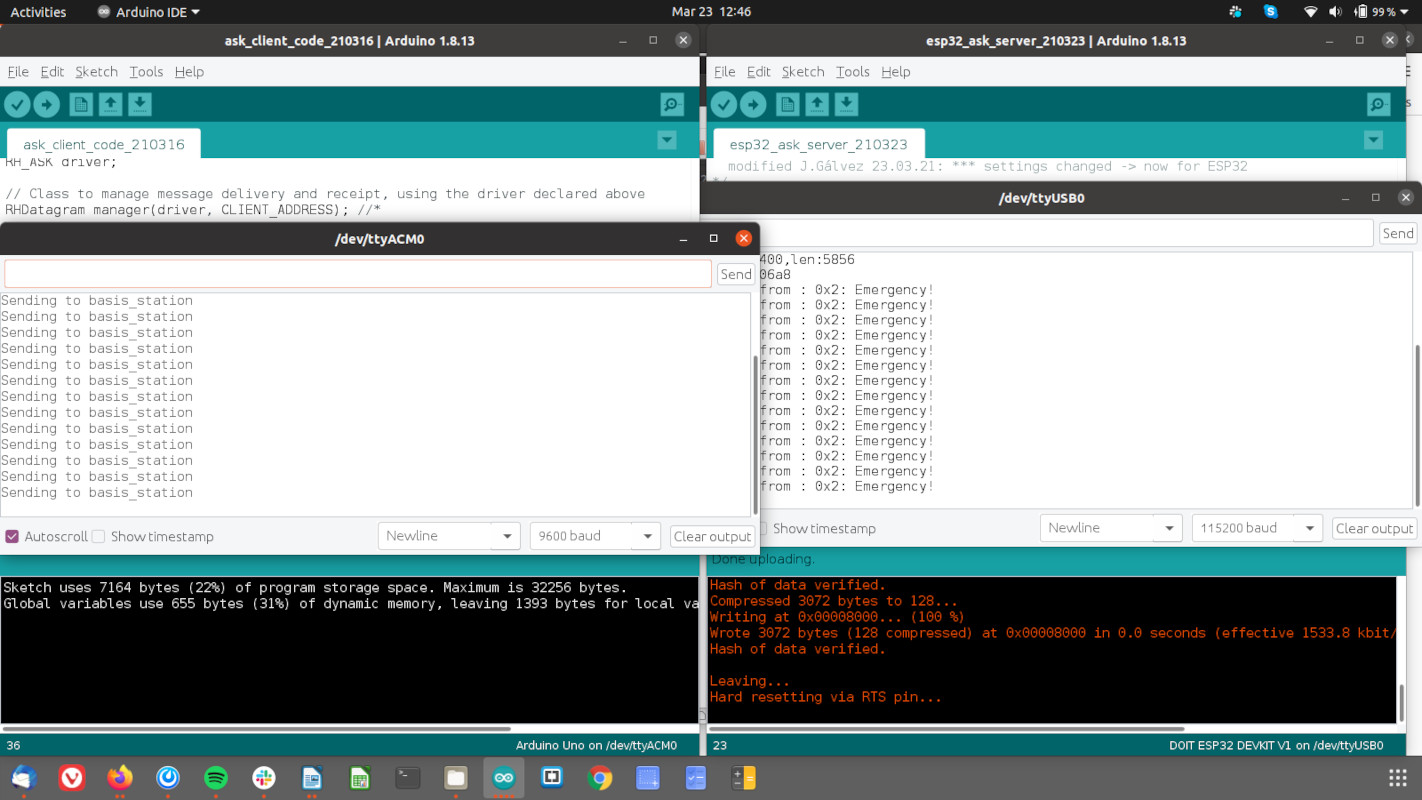Viewport: 1422px width, 800px height.
Task: Toggle Autoscroll checkbox in ttyACM0 monitor
Action: tap(12, 536)
